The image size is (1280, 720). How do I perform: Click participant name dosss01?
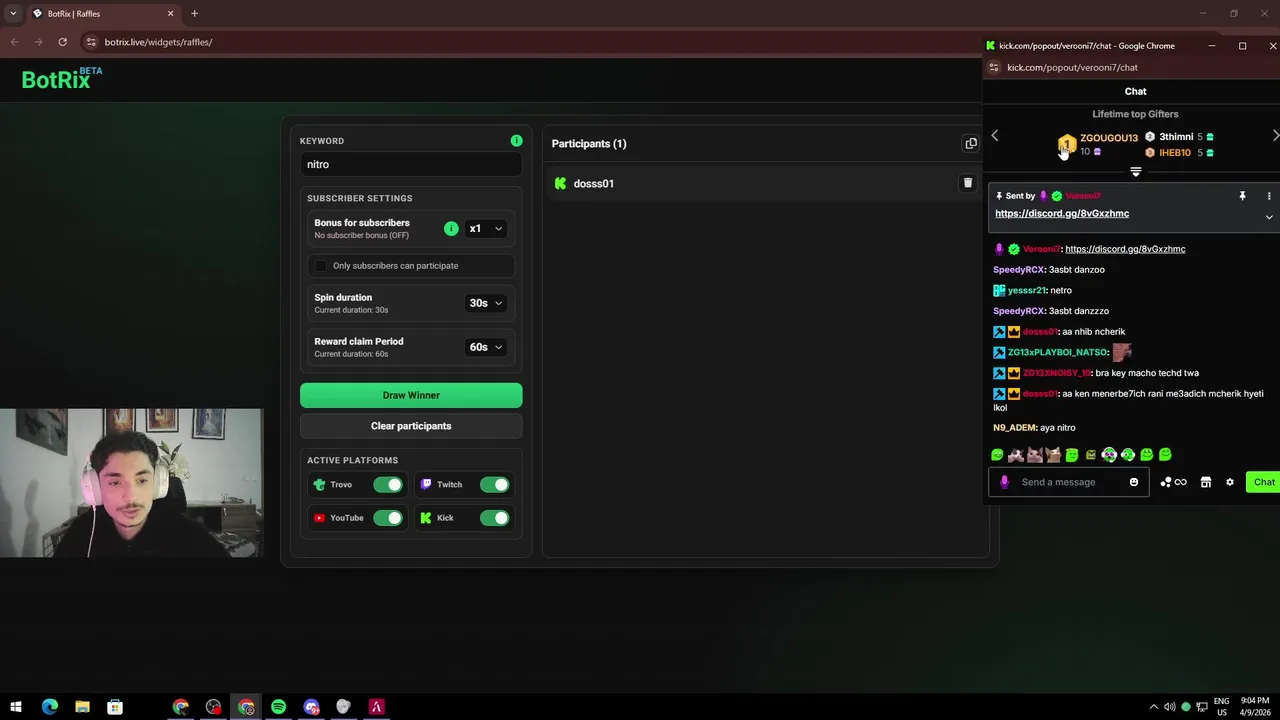coord(594,184)
